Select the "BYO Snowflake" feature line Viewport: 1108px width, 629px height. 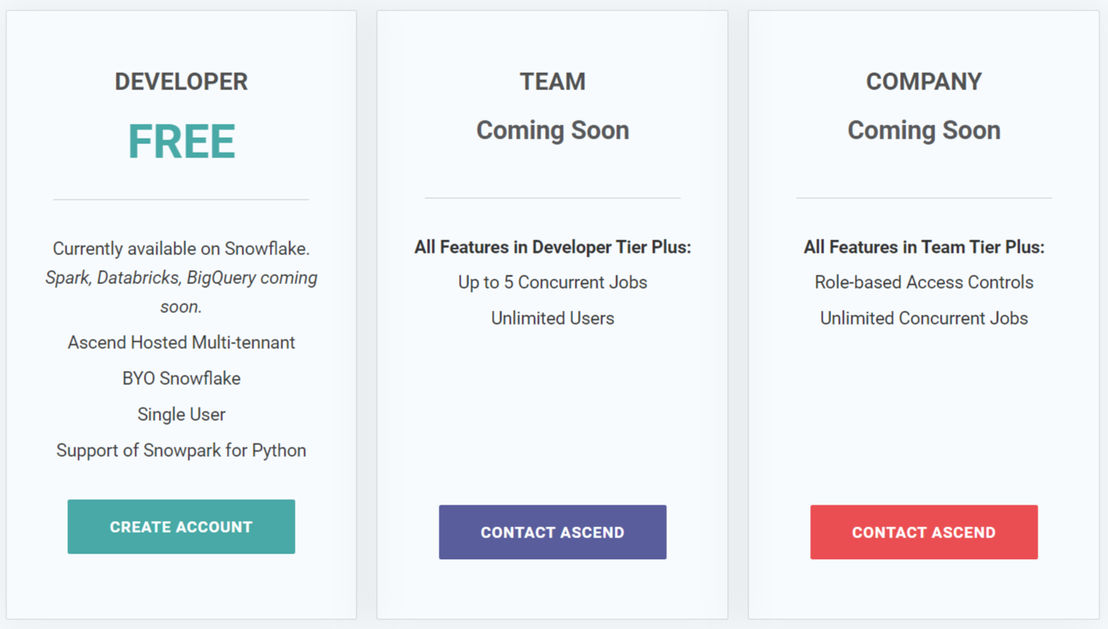tap(181, 379)
